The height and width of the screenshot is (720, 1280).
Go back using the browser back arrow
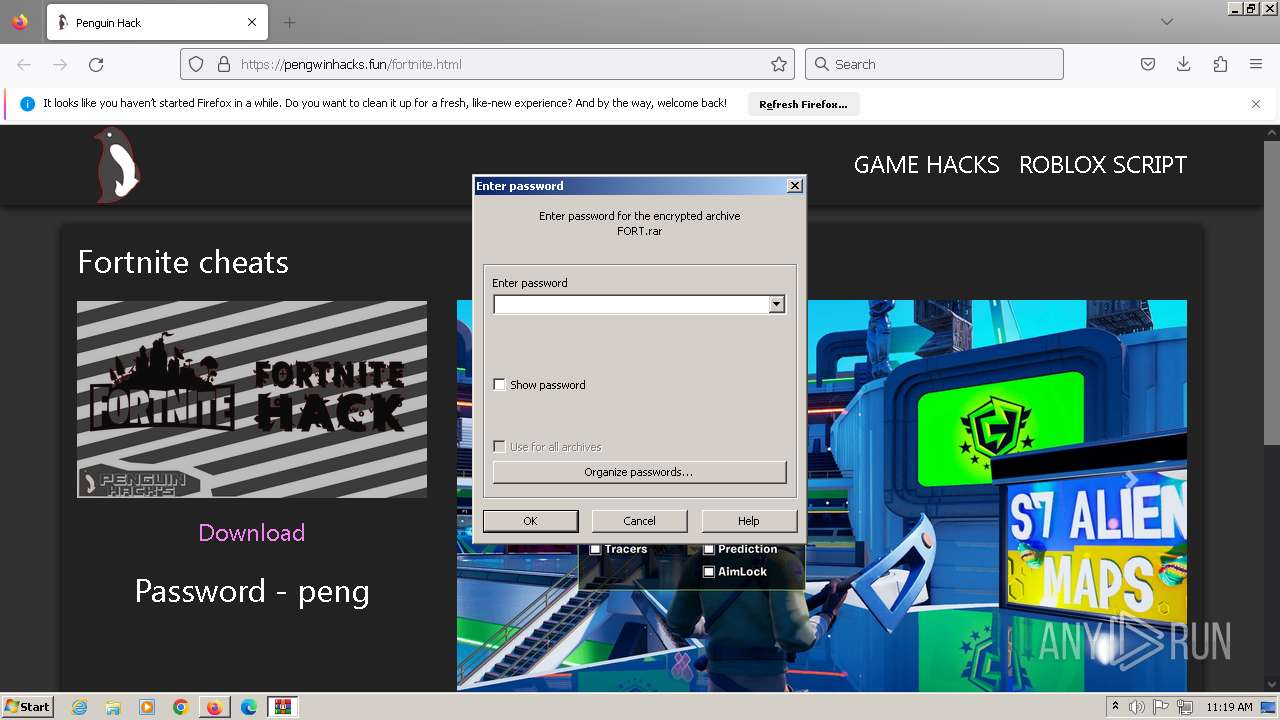tap(24, 64)
